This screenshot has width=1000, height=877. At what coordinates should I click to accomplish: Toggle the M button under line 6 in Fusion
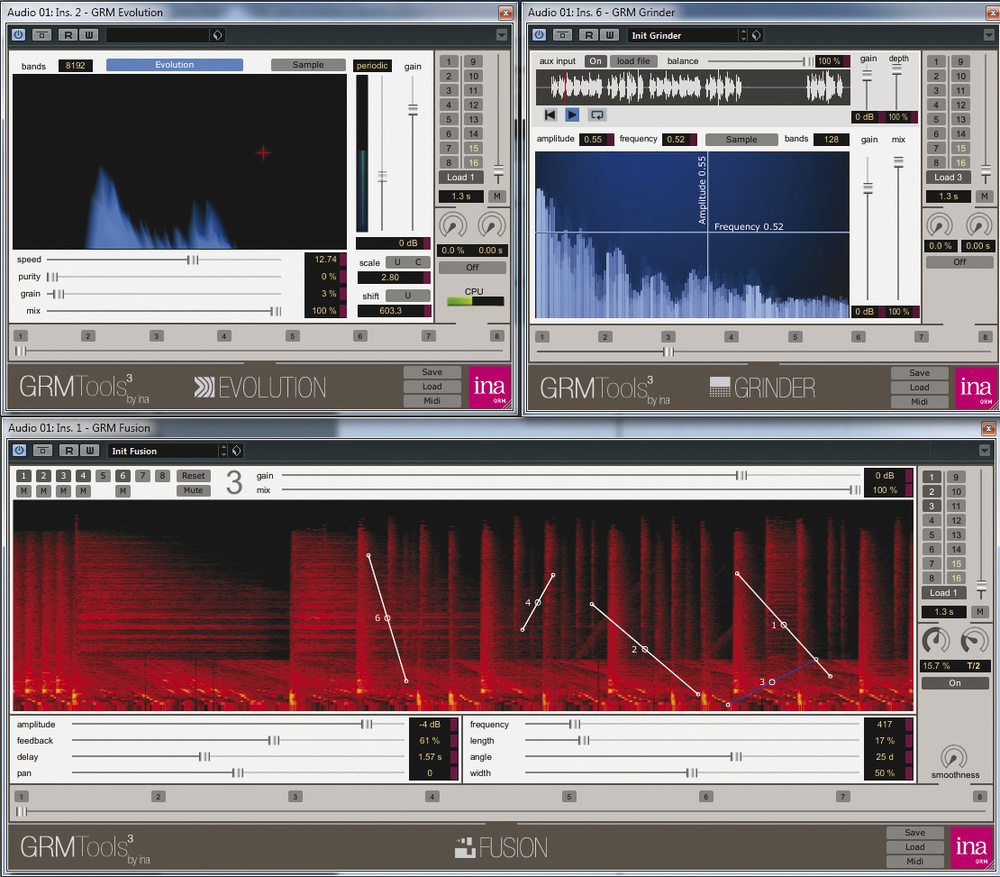(123, 490)
